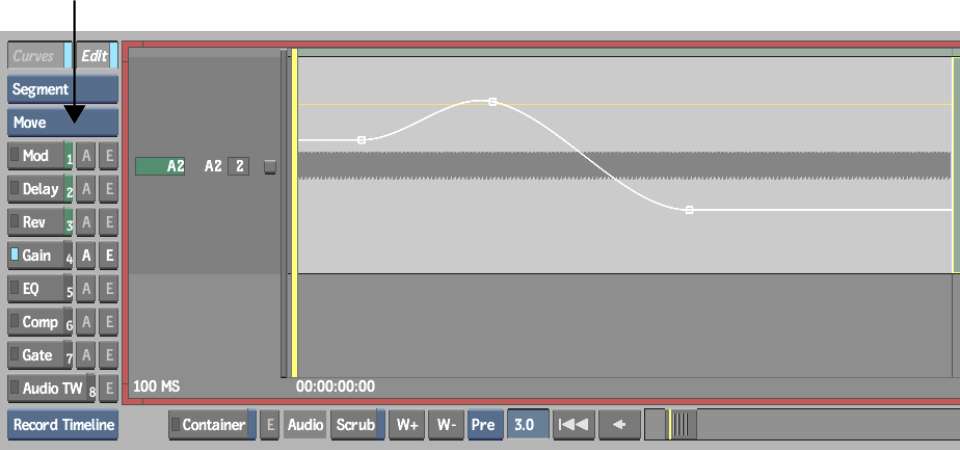Click the E button next to Container
The height and width of the screenshot is (450, 960).
point(269,424)
